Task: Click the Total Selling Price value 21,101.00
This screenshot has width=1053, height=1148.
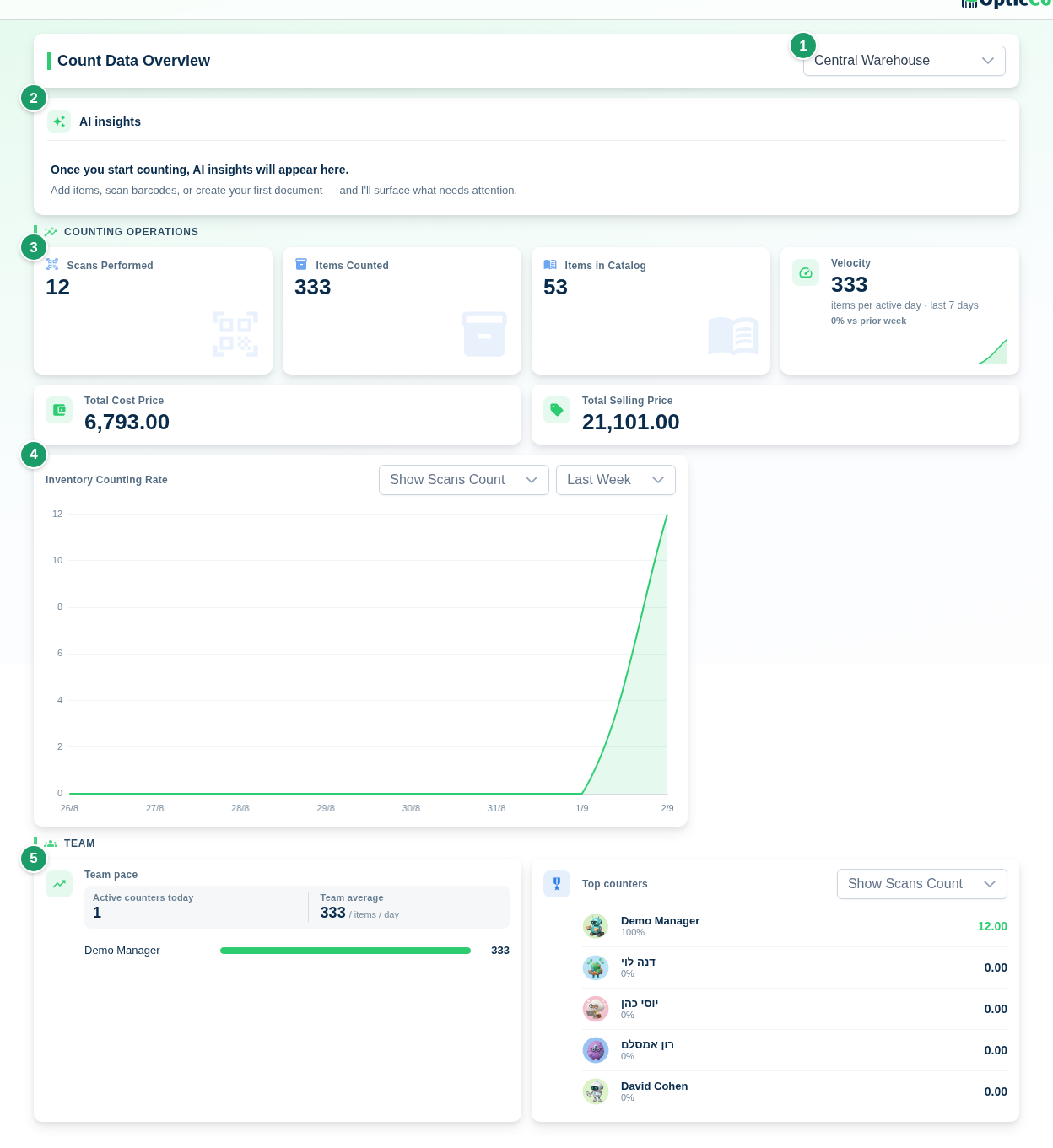Action: pyautogui.click(x=630, y=423)
